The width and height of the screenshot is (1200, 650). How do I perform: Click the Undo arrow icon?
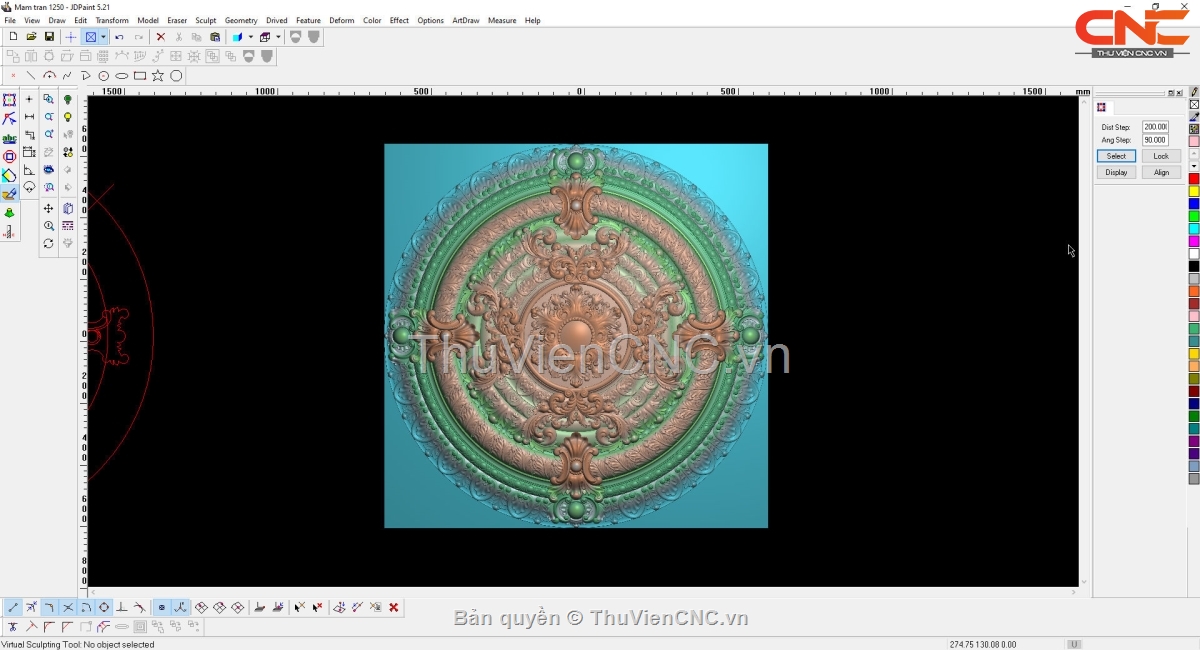point(119,37)
